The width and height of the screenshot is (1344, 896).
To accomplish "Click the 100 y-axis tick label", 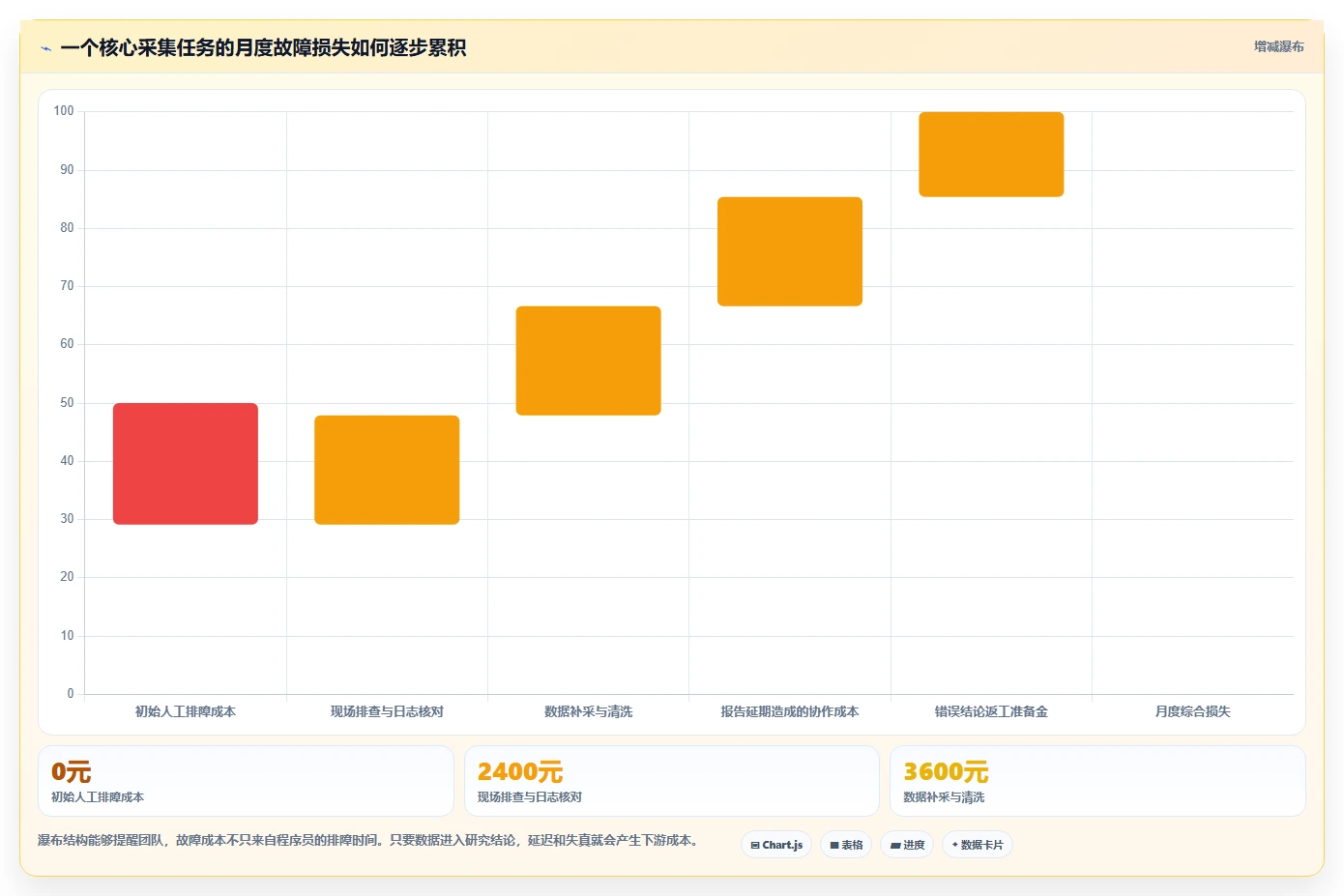I will click(64, 111).
